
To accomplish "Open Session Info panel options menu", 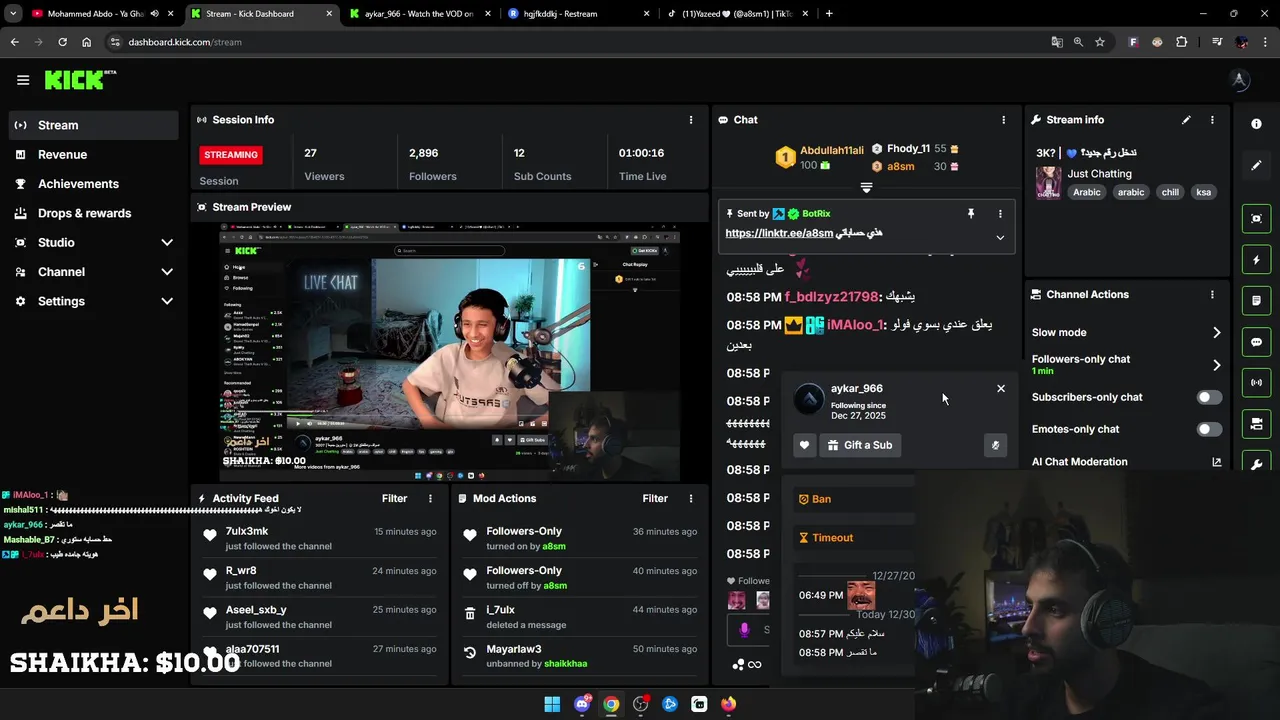I will (x=690, y=120).
